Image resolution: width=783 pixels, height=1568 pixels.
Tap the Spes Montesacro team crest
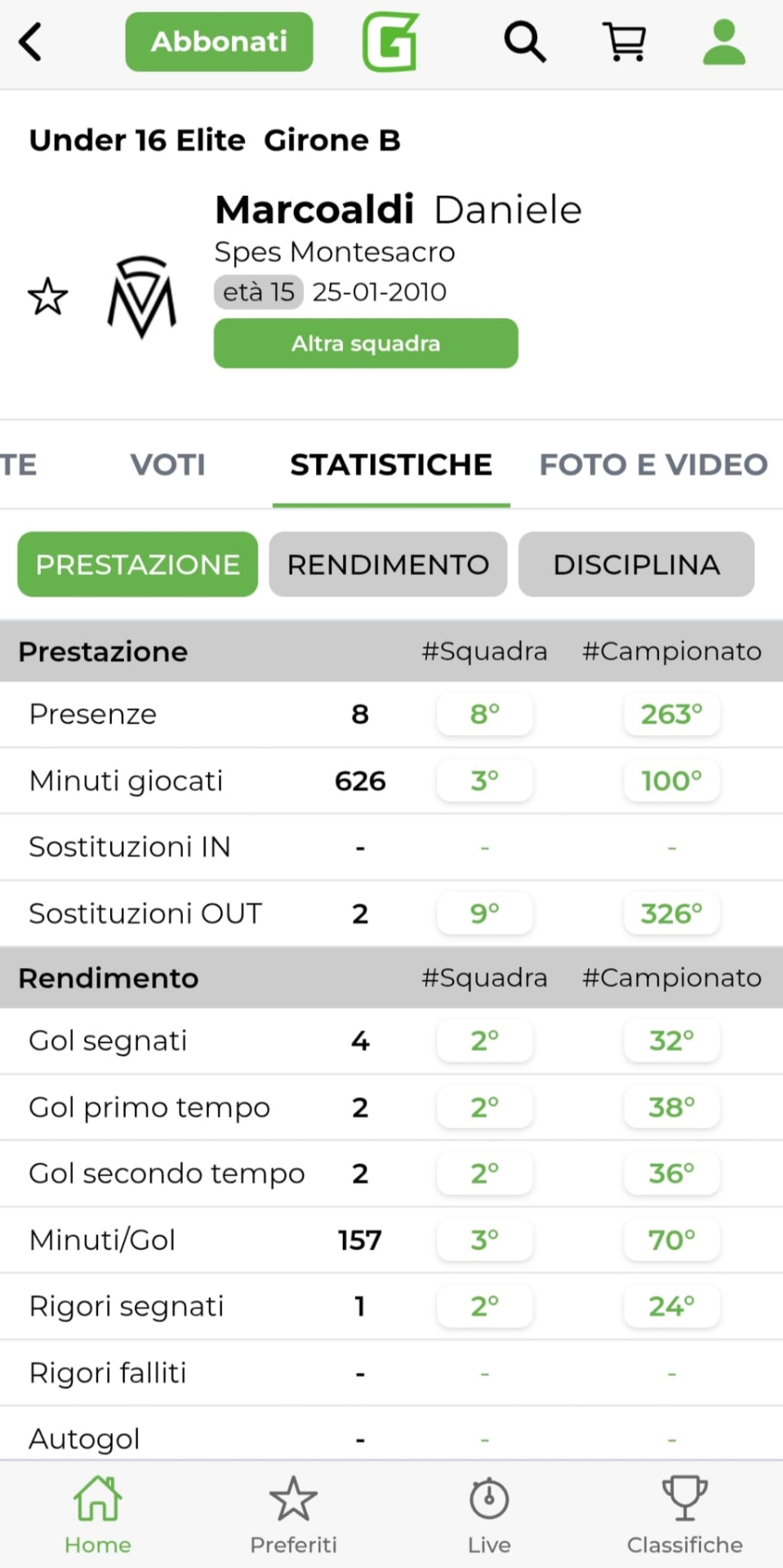142,297
